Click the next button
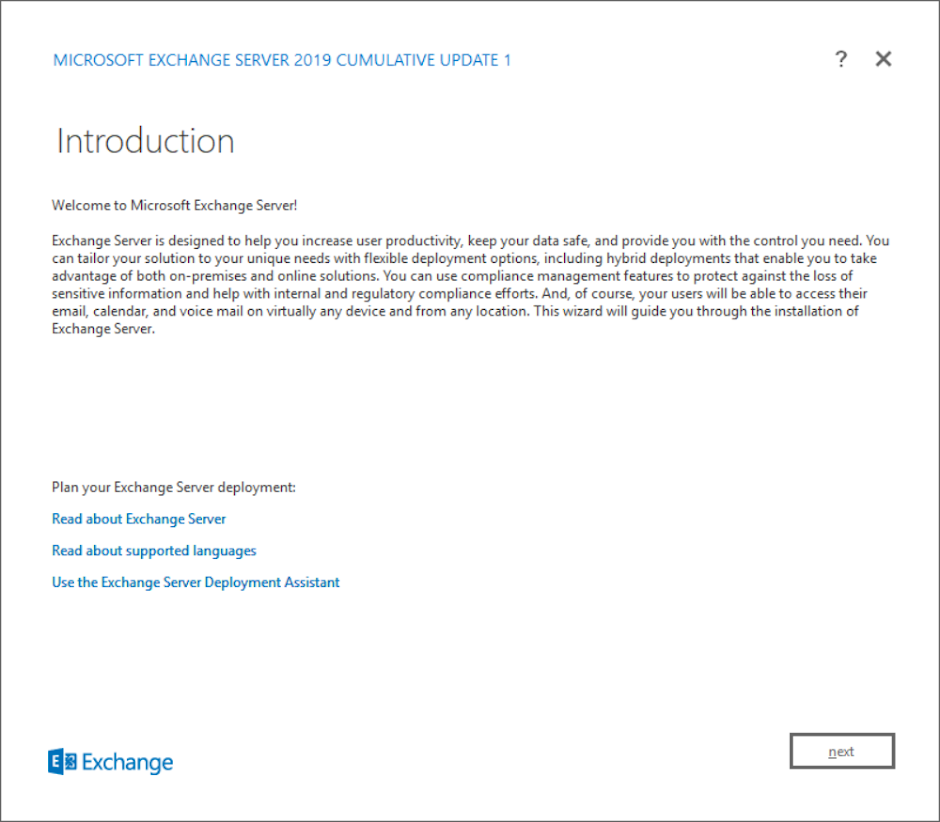This screenshot has width=940, height=822. click(x=842, y=751)
